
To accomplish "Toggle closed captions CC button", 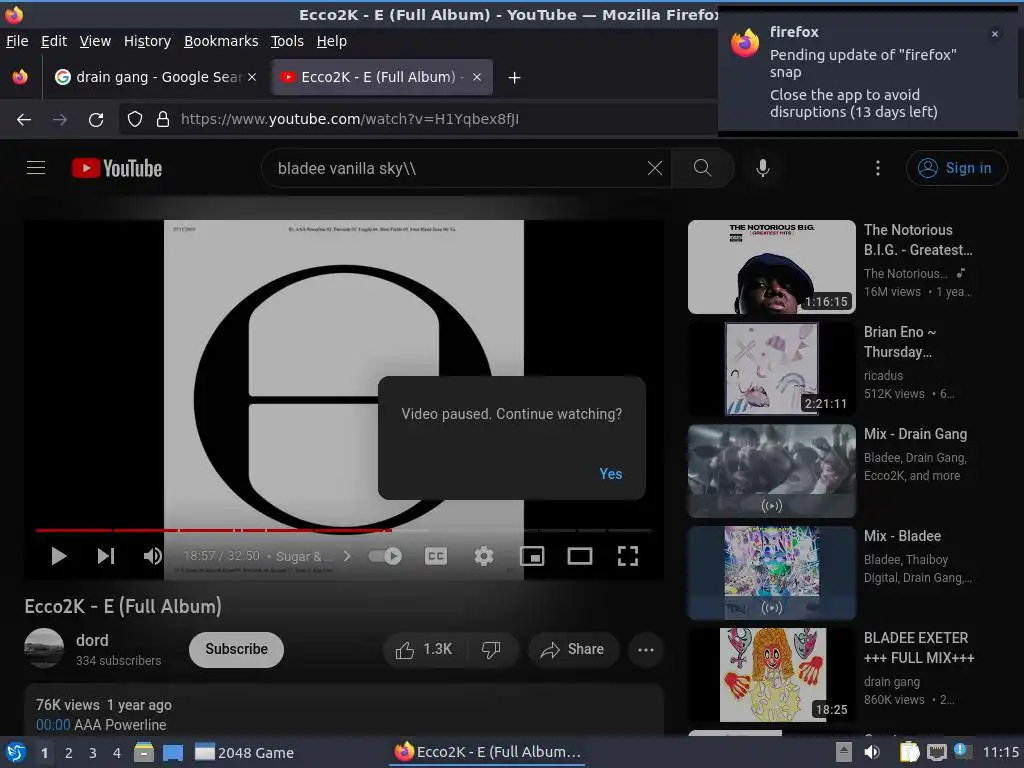I will (436, 556).
